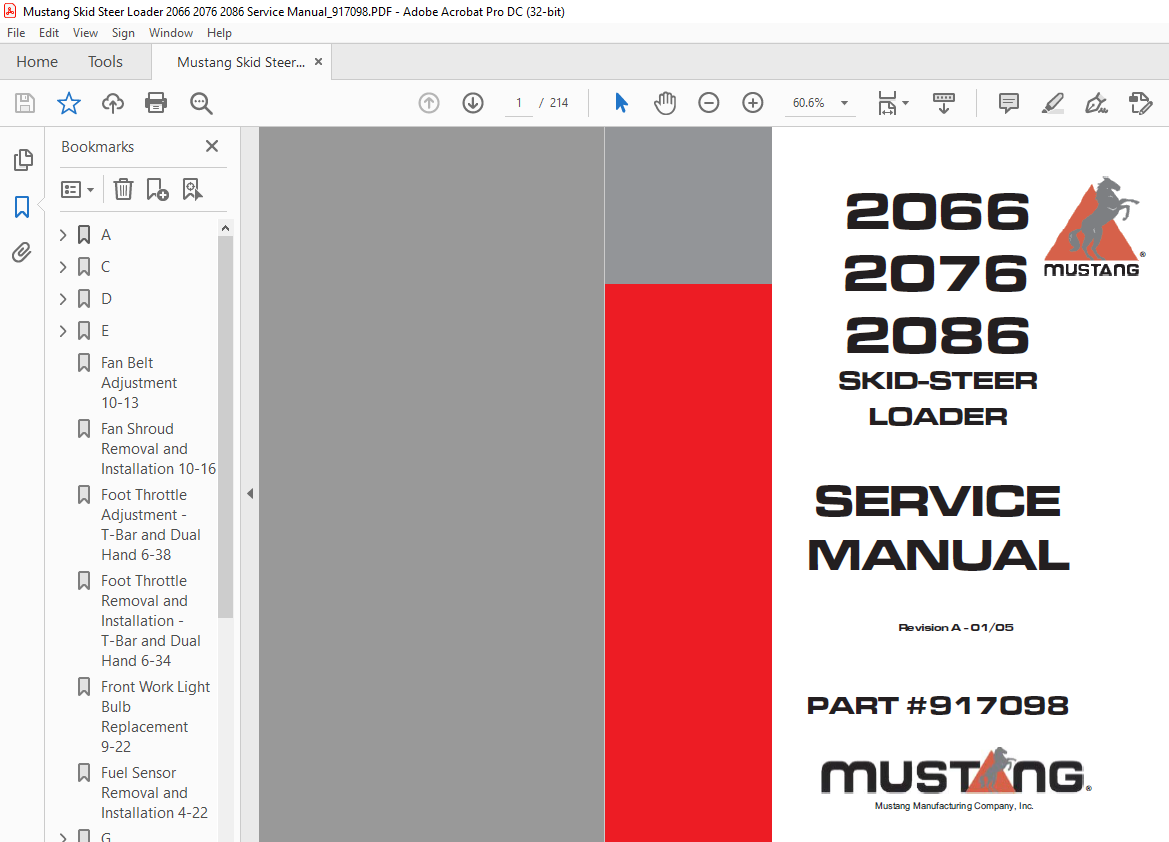Open the Help menu
The width and height of the screenshot is (1169, 842).
click(219, 33)
